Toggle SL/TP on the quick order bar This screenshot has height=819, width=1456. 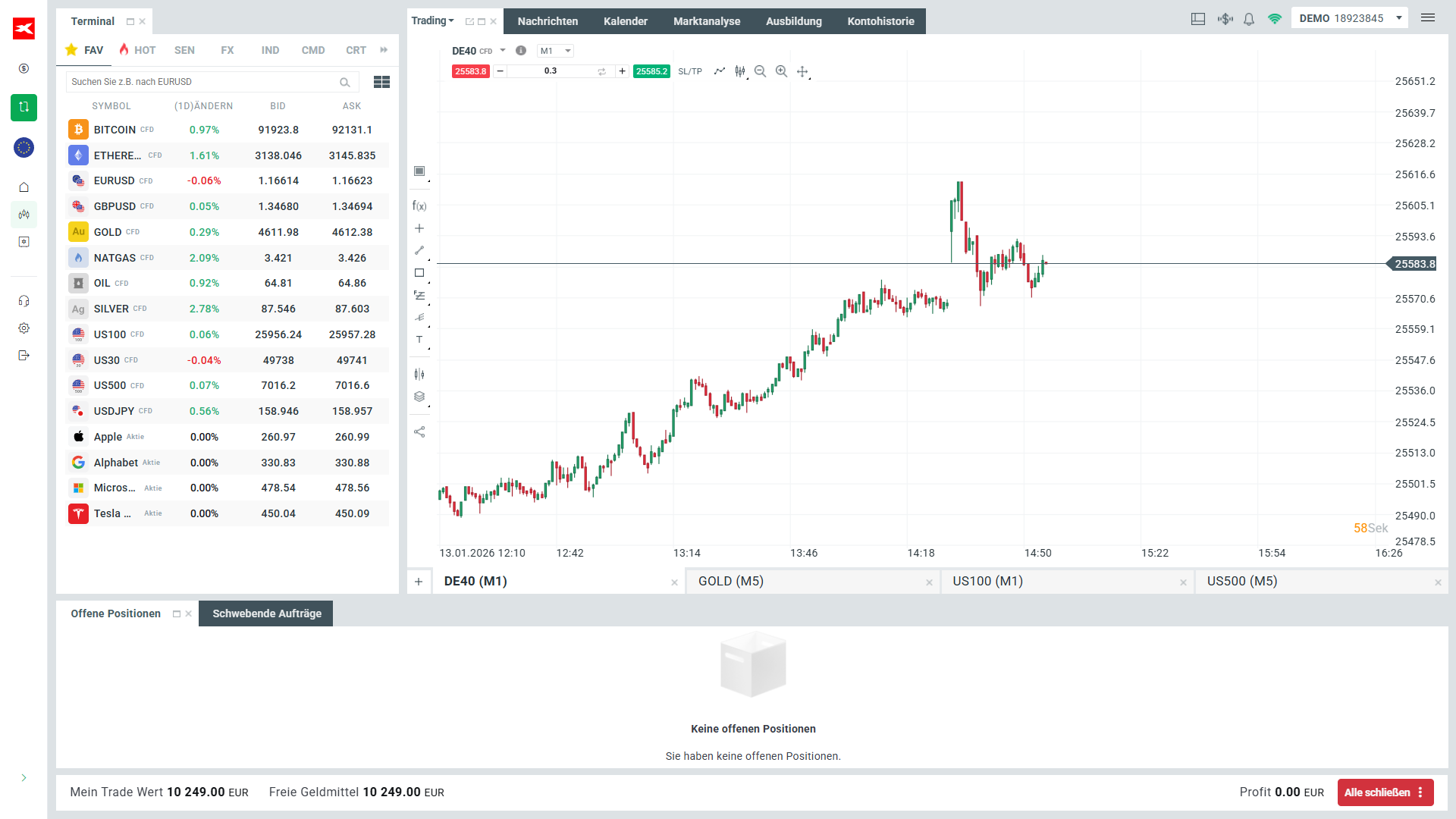[x=690, y=71]
